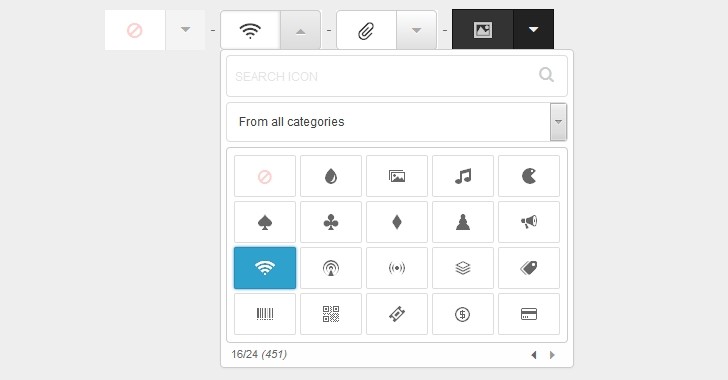This screenshot has width=728, height=380.
Task: Select the empty no-icon option in grid
Action: 265,176
